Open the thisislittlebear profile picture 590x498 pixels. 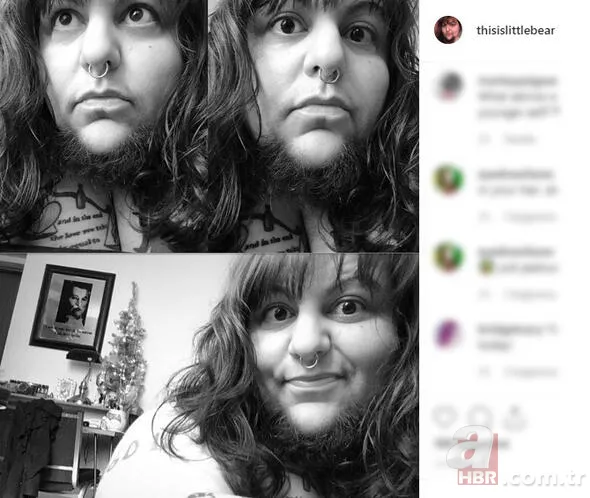448,30
